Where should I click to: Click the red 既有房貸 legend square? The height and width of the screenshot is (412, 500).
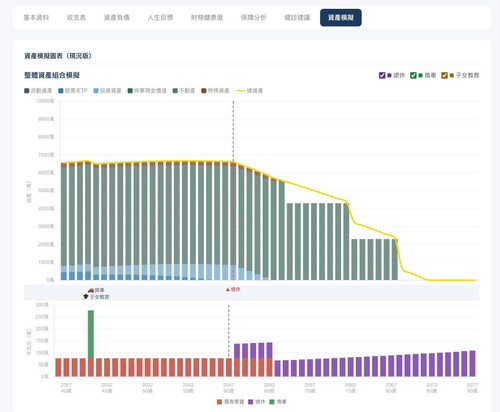(x=219, y=402)
